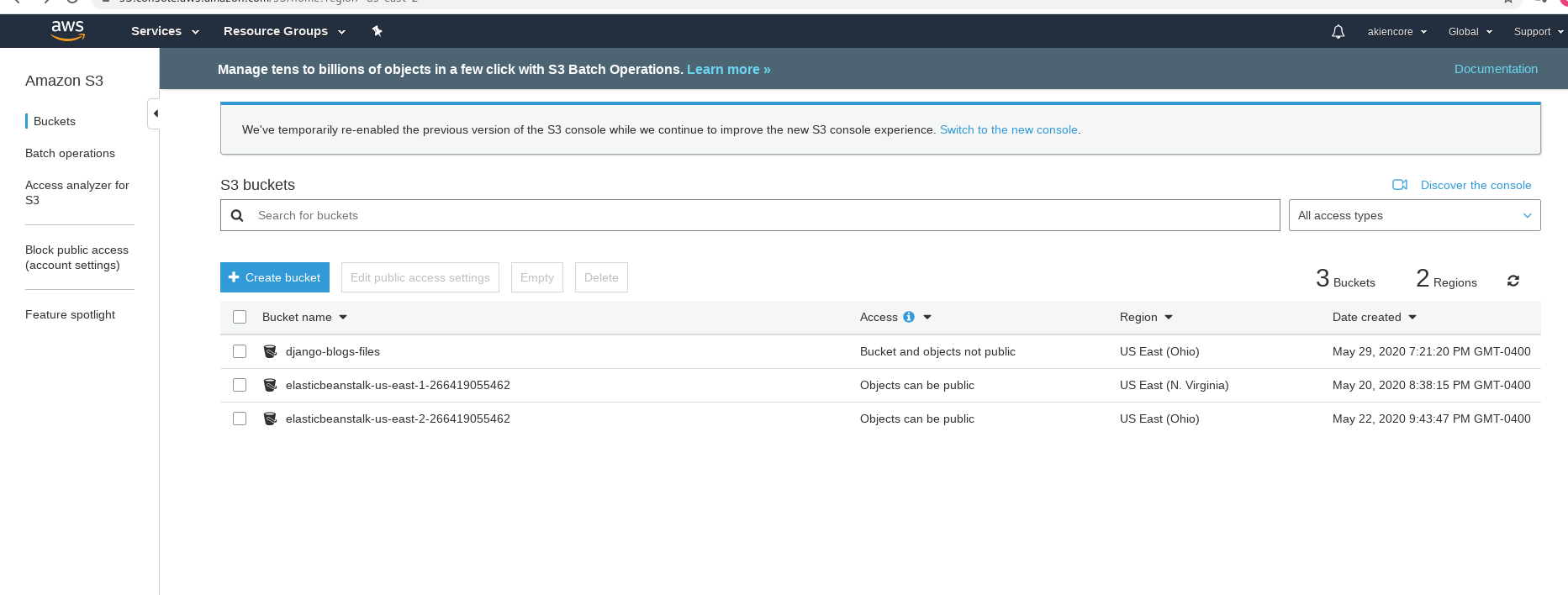Click the django-blogs-files bucket icon
The height and width of the screenshot is (595, 1568).
point(270,351)
